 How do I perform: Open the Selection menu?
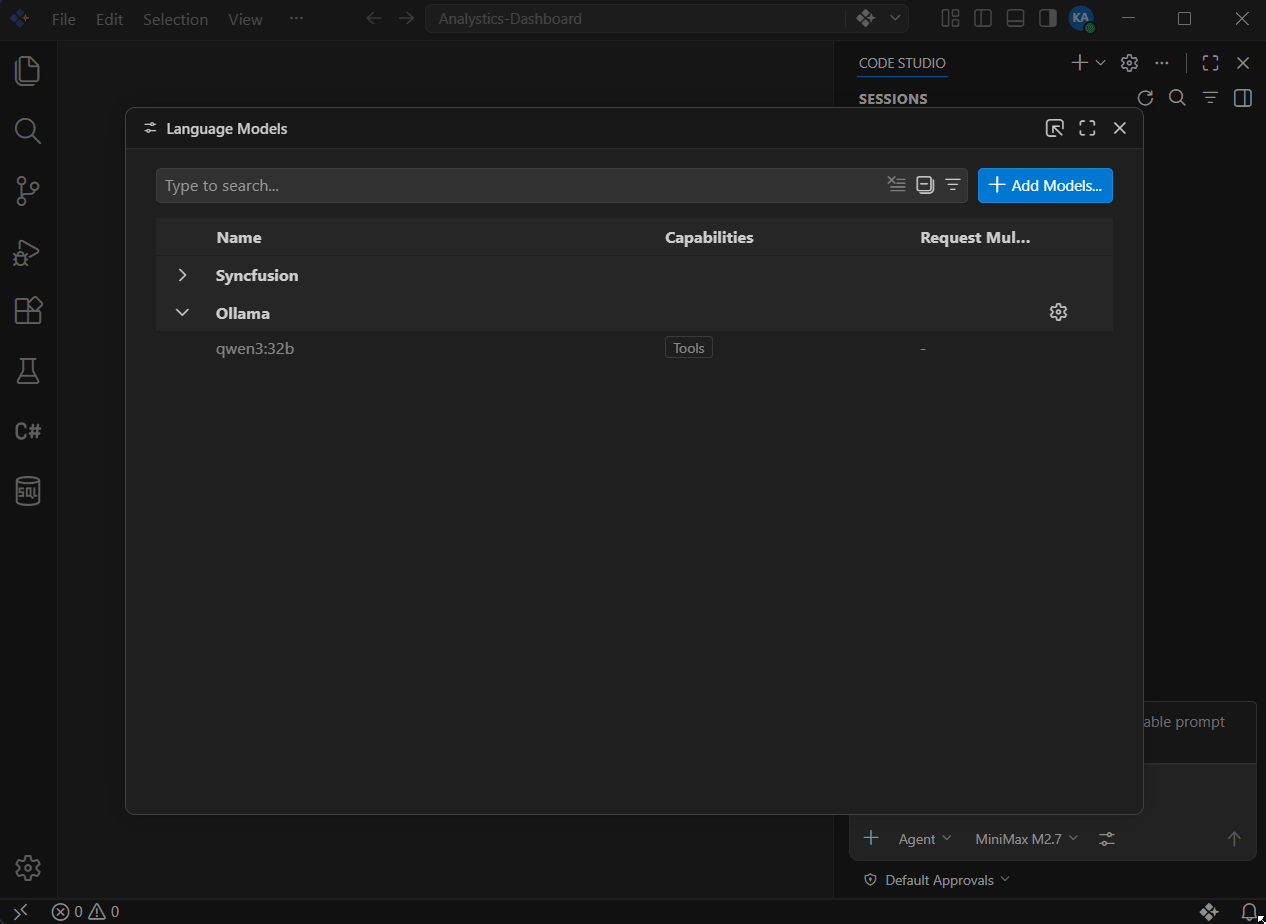tap(176, 19)
